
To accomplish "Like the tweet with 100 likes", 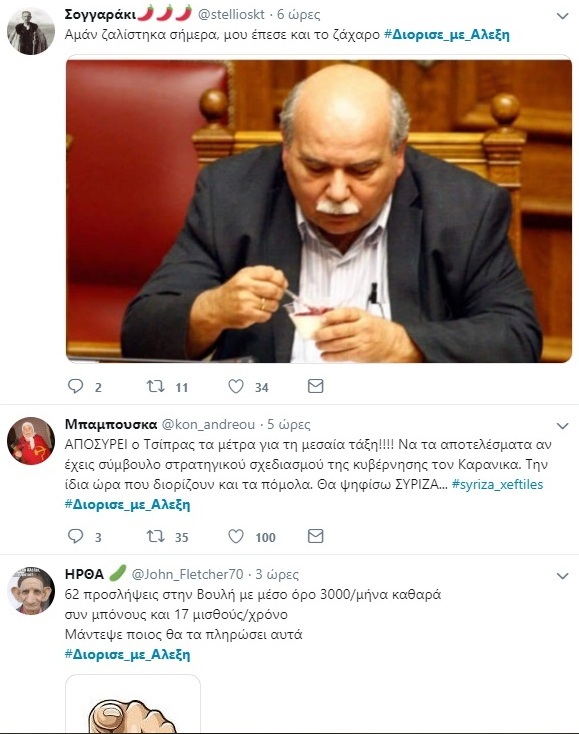I will tap(235, 536).
